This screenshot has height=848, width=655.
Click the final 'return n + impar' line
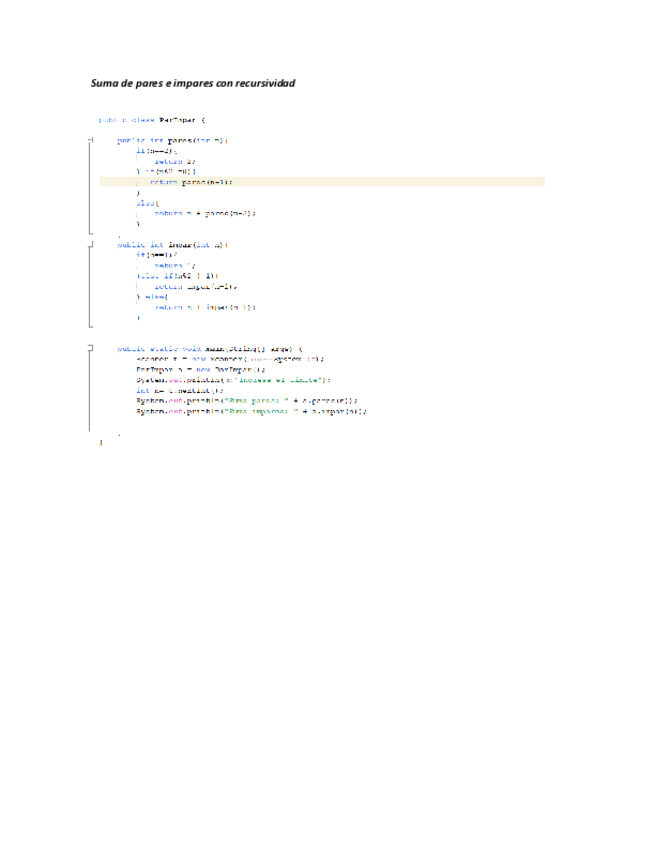(204, 307)
